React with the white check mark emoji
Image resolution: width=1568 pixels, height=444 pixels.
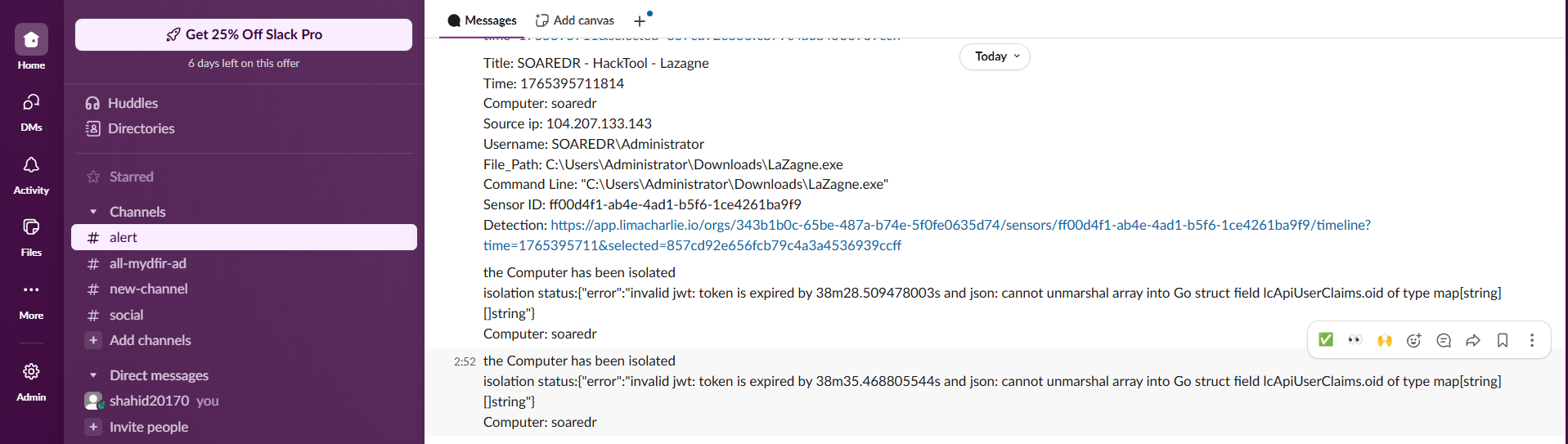[1326, 340]
